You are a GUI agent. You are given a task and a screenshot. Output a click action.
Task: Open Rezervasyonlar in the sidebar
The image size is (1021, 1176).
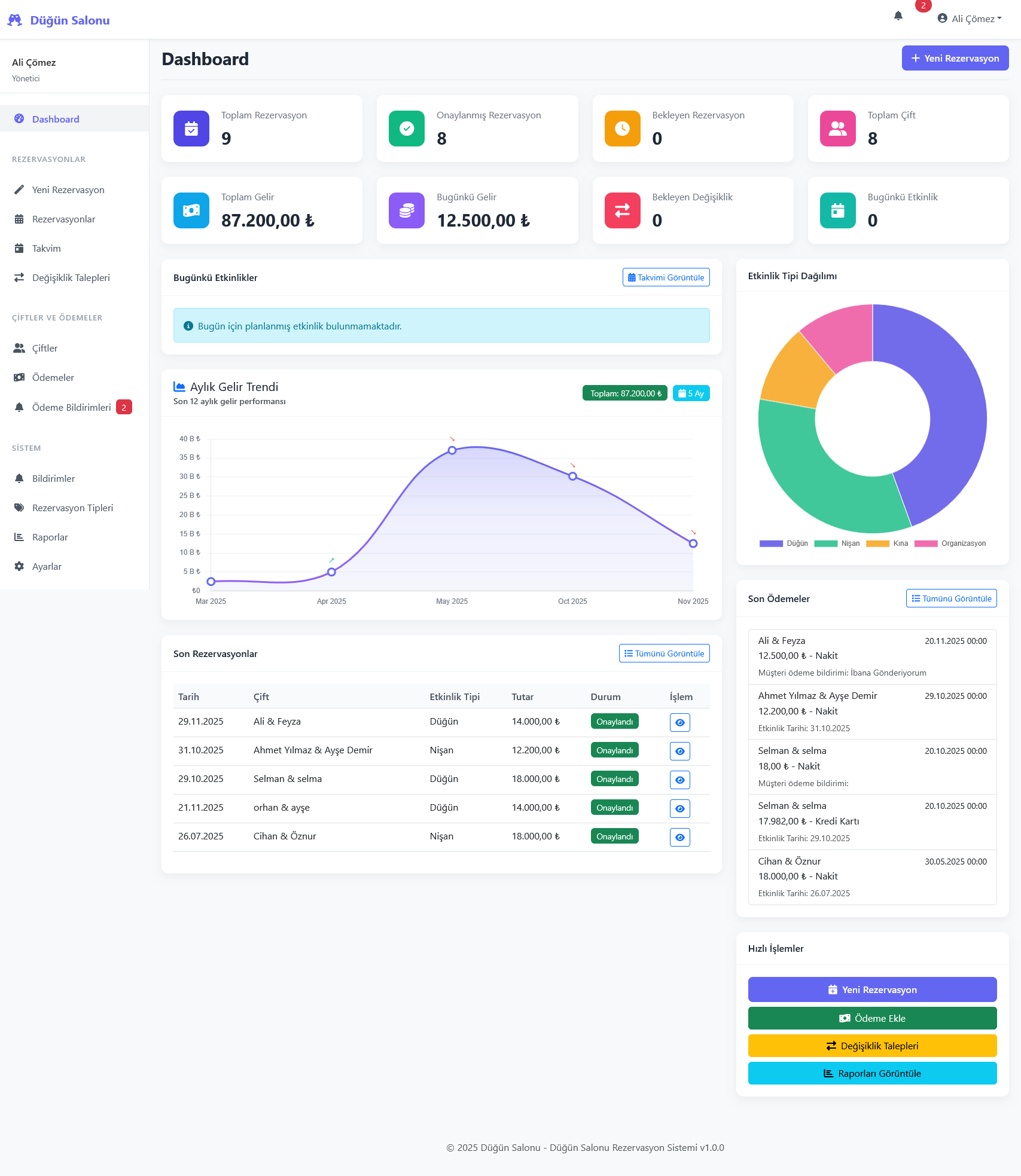tap(63, 219)
